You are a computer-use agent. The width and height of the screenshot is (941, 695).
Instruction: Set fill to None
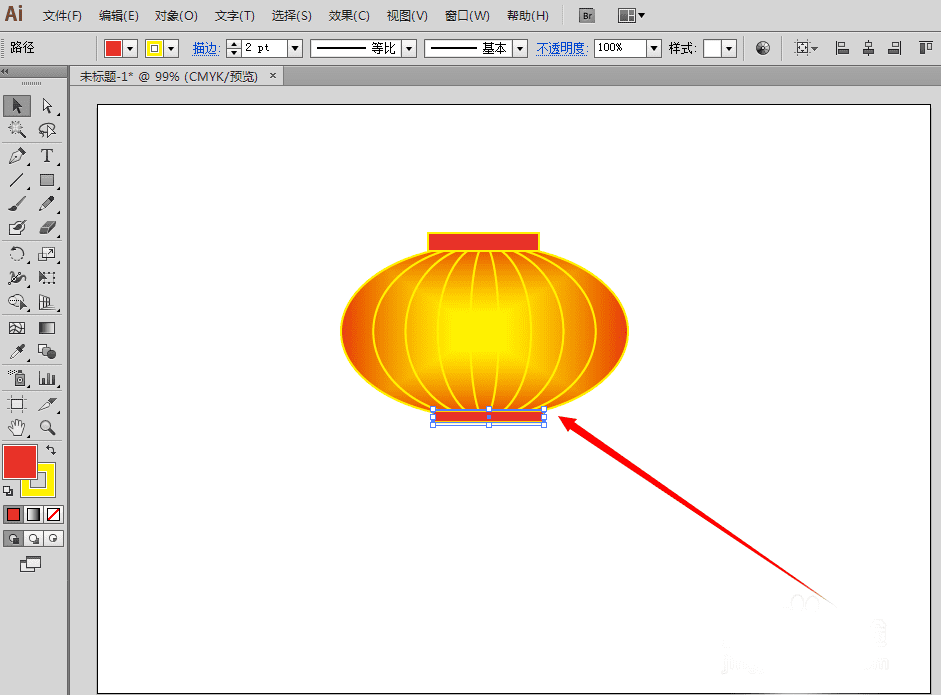point(53,514)
